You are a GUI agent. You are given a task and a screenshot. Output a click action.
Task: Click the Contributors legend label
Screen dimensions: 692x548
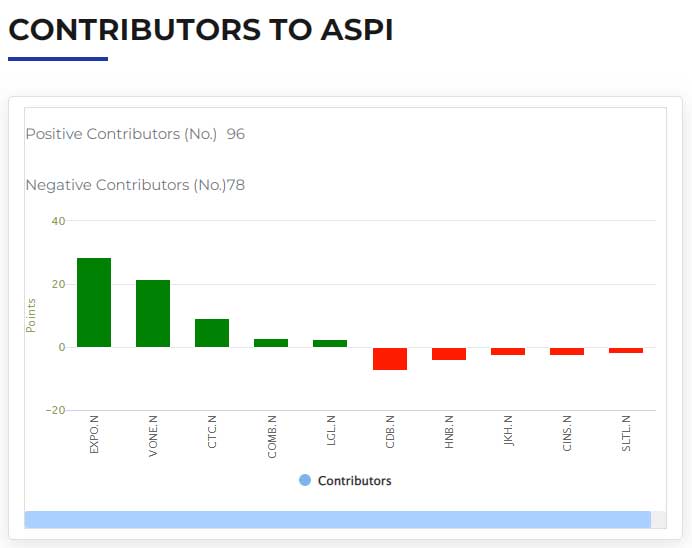point(354,480)
